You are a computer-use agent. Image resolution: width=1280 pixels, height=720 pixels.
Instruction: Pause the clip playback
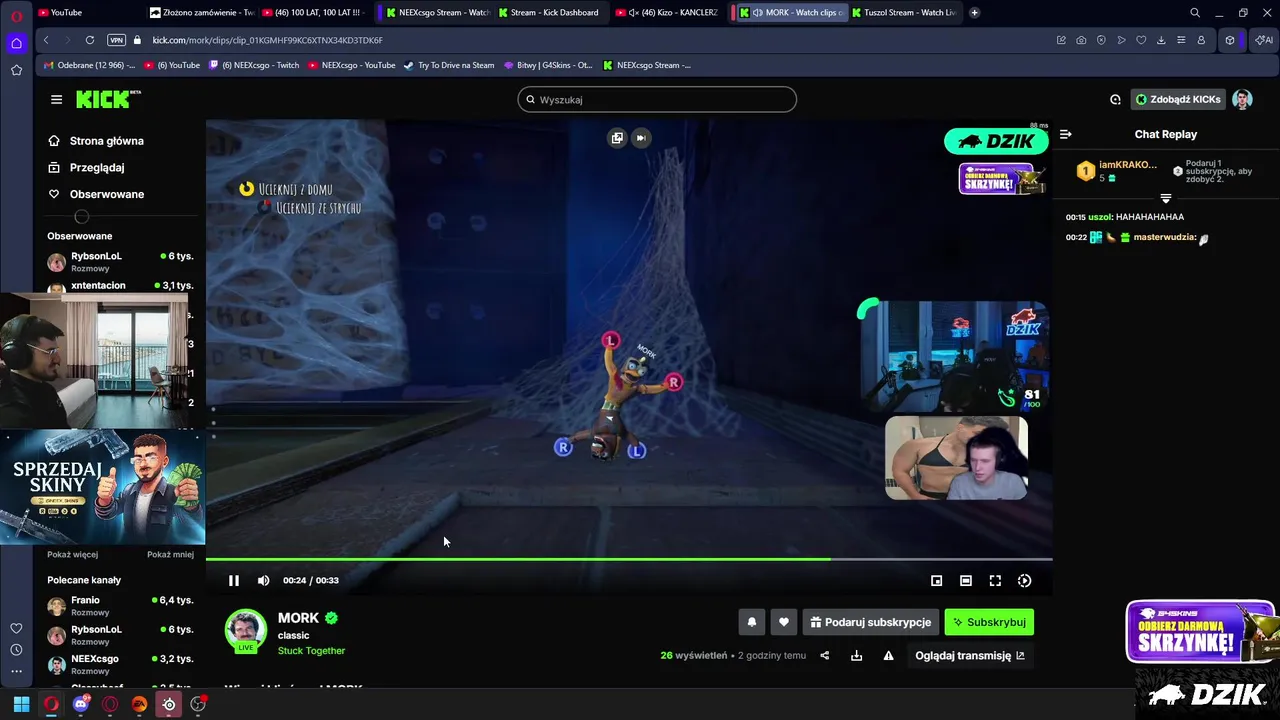tap(233, 580)
